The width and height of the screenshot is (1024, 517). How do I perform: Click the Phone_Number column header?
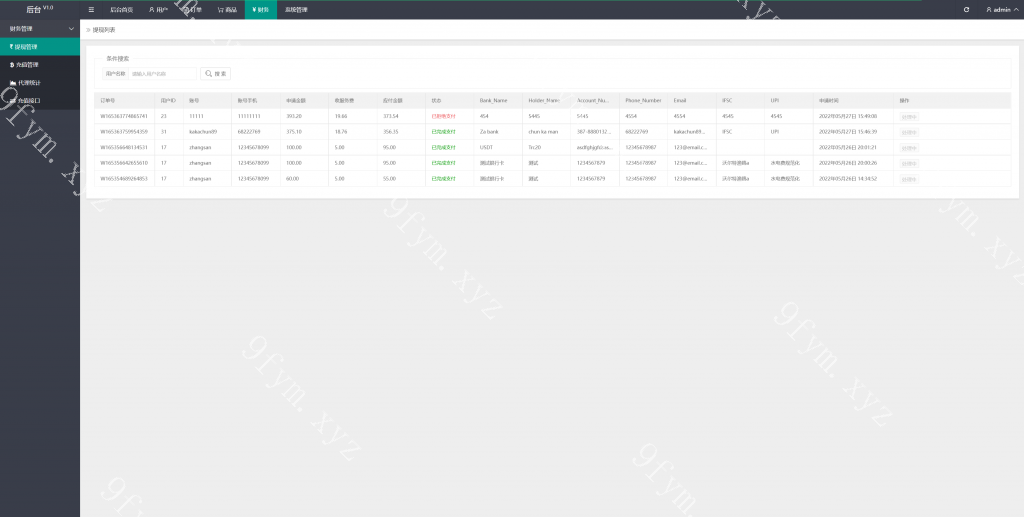point(643,101)
